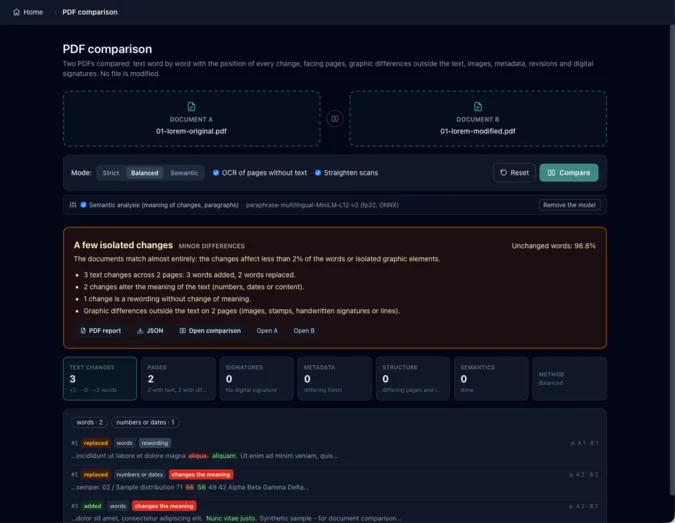
Task: Click 'rewording' tag on change #1
Action: [x=155, y=443]
